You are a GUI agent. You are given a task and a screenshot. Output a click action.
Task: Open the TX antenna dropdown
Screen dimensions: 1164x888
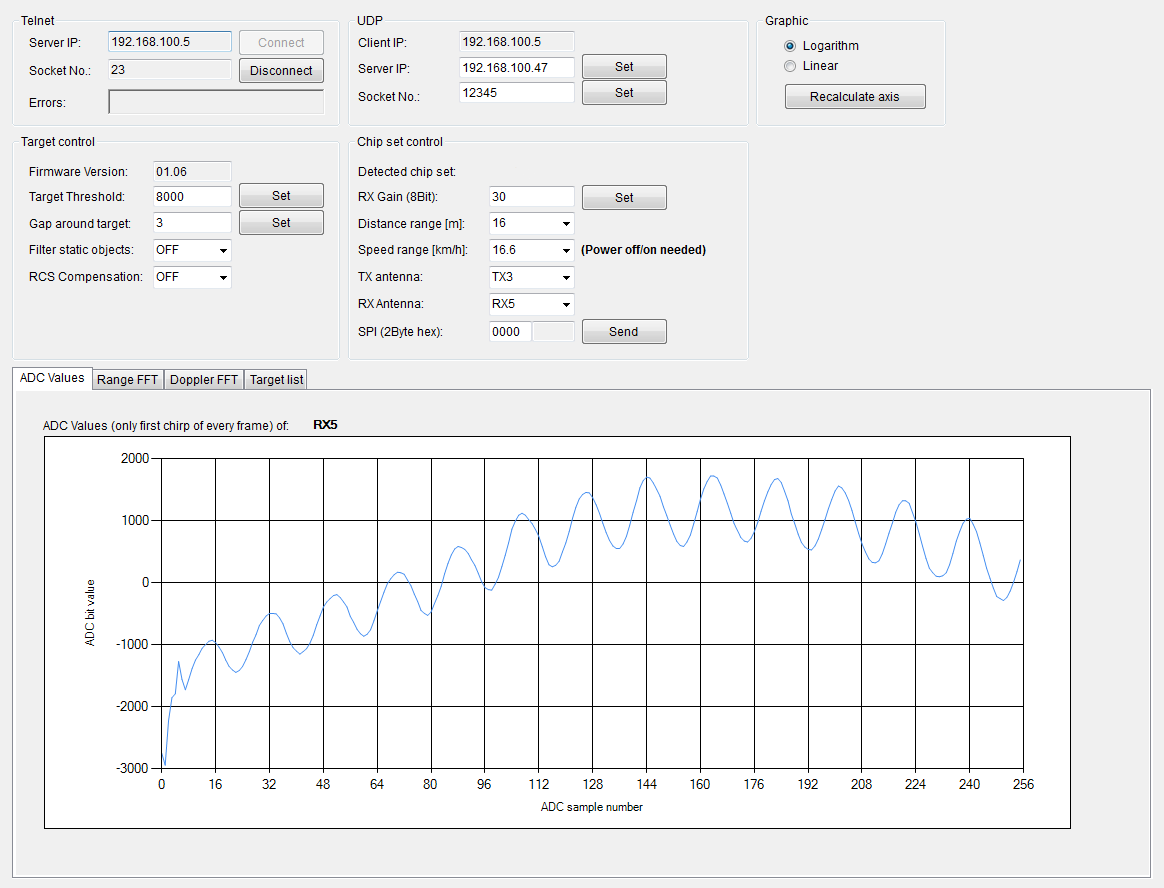532,278
